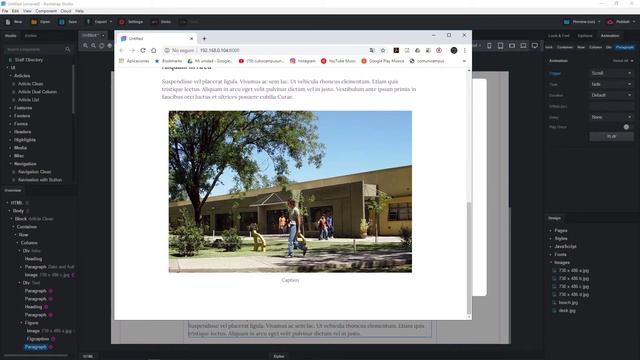This screenshot has width=640, height=360.
Task: Select the tablet landscape device size icon
Action: click(512, 46)
